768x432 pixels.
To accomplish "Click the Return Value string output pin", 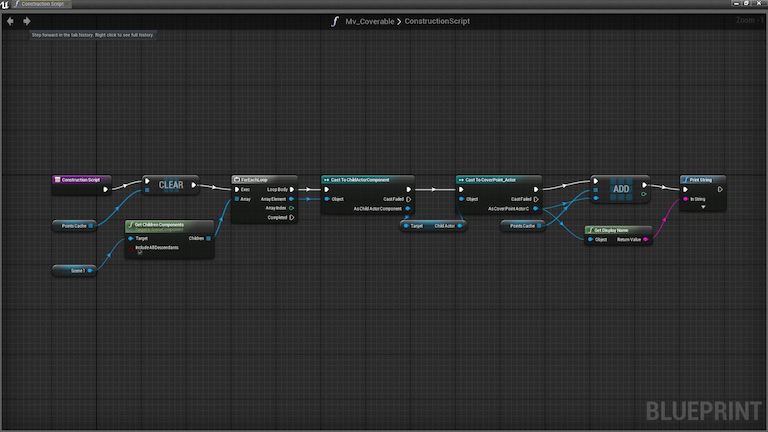I will pyautogui.click(x=646, y=240).
